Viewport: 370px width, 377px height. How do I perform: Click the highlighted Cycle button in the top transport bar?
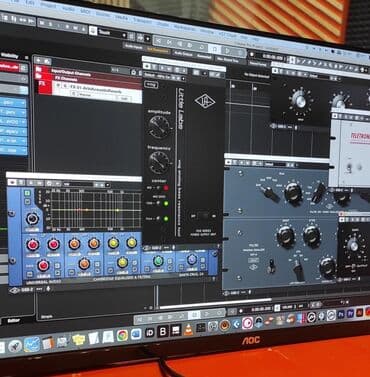[x=215, y=49]
